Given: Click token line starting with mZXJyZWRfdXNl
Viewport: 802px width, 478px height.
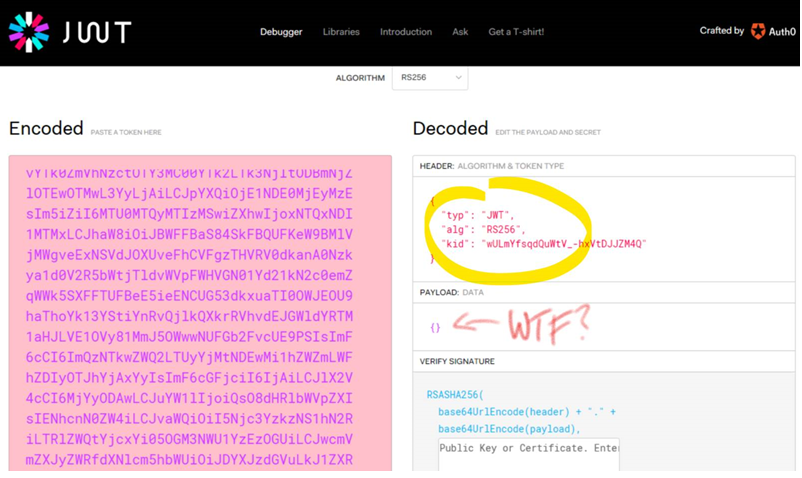Looking at the screenshot, I should point(189,460).
